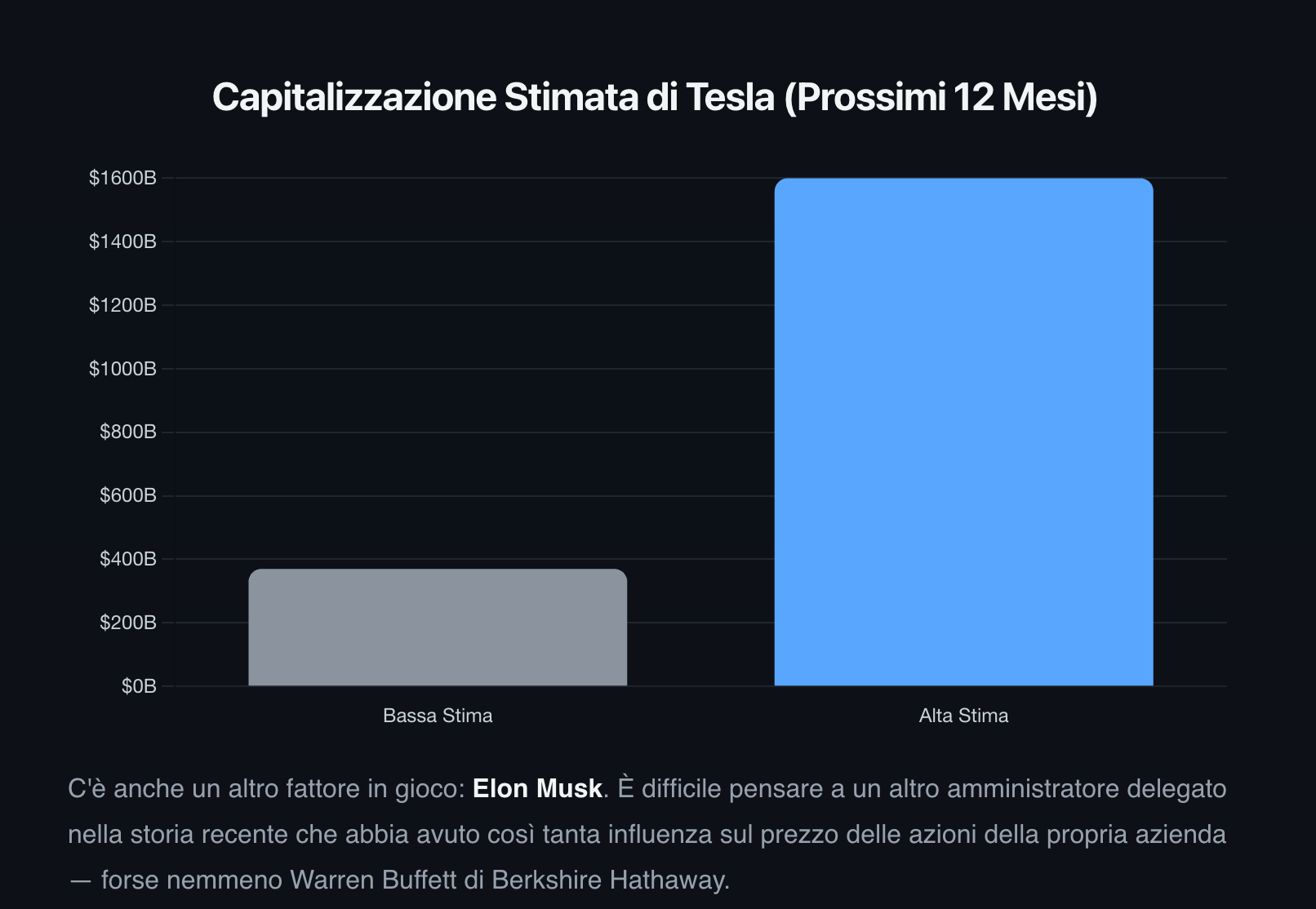Click the $1600B y-axis label
Image resolution: width=1316 pixels, height=909 pixels.
tap(122, 177)
